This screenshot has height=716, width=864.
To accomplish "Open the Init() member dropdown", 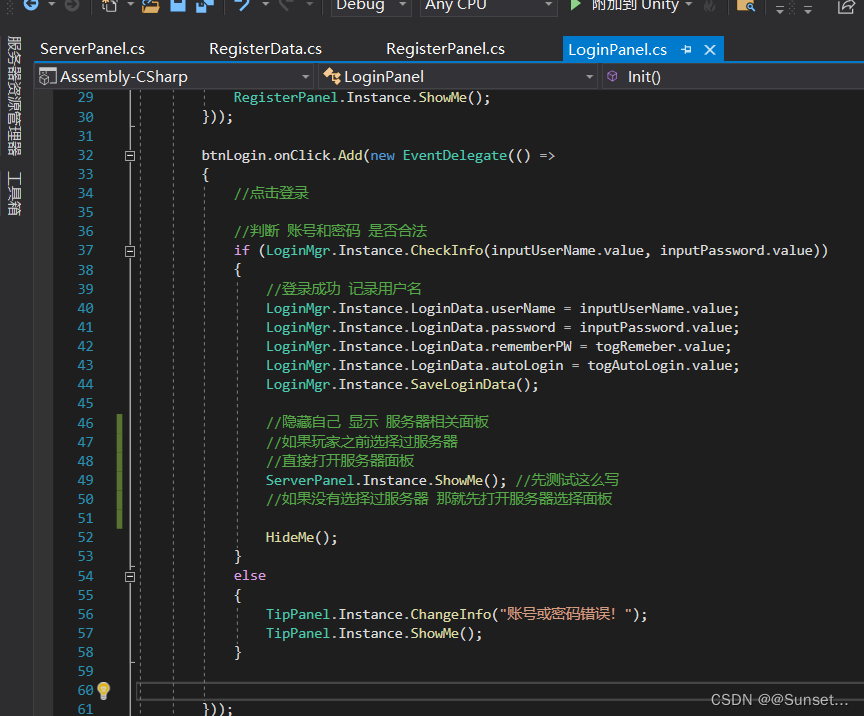I will click(x=733, y=77).
